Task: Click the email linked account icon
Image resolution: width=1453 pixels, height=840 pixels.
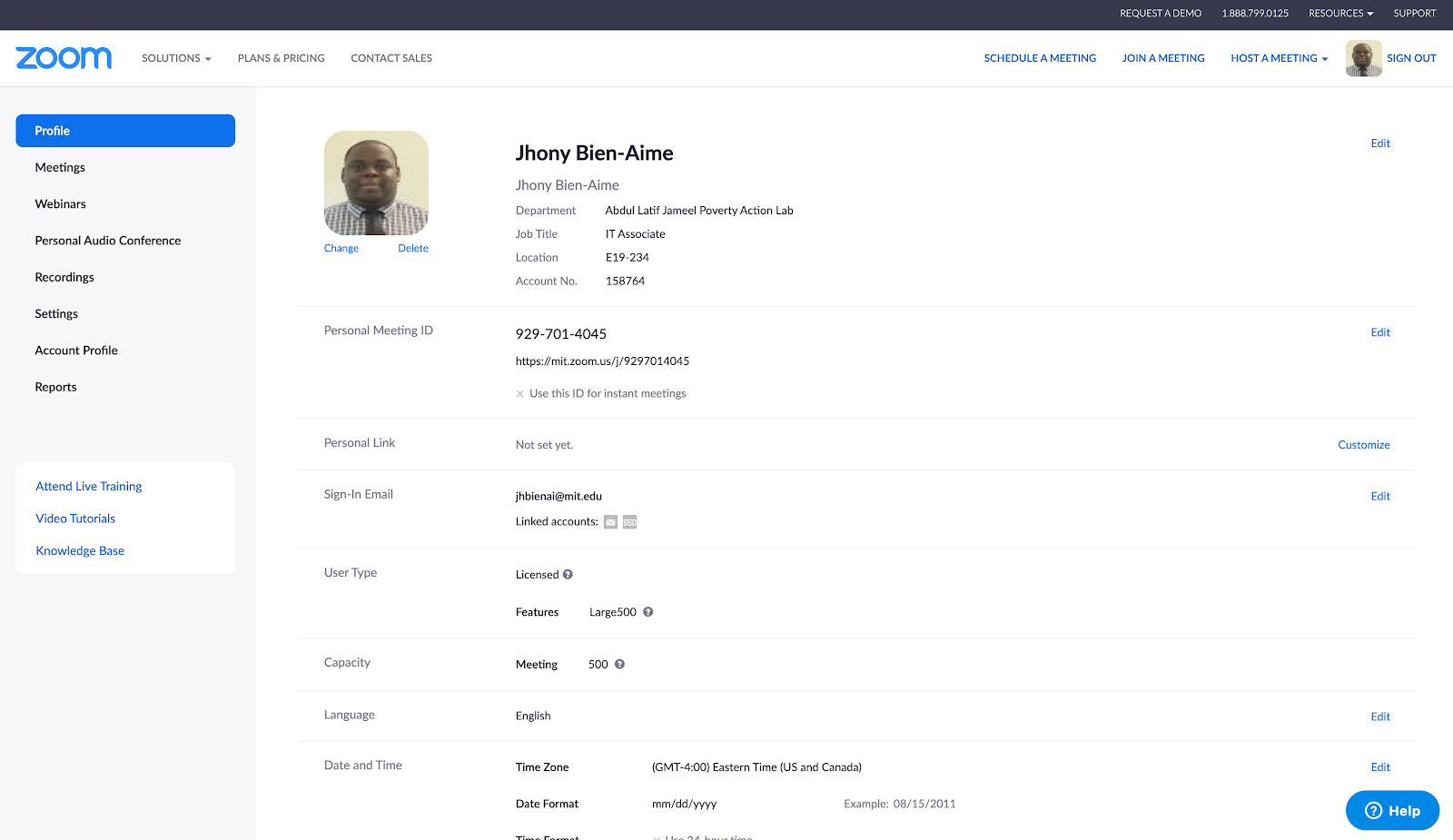Action: click(x=610, y=522)
